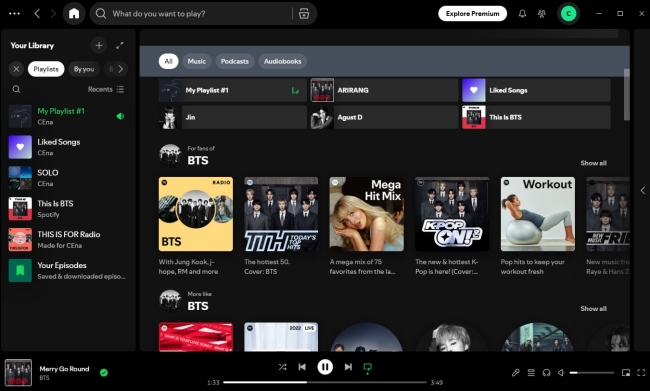Screen dimensions: 650x391
Task: Open the Home page
Action: 74,14
